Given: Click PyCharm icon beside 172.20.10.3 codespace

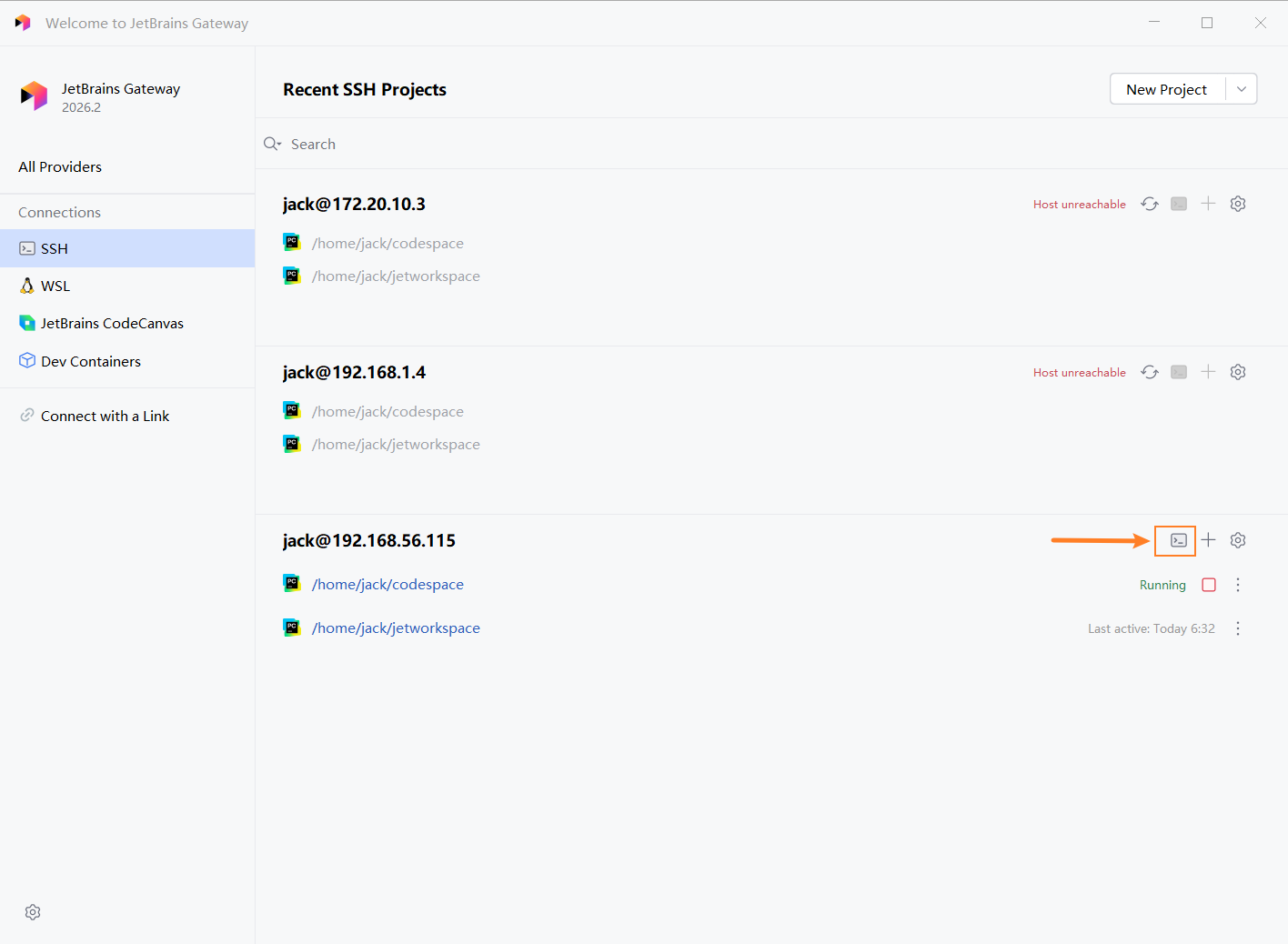Looking at the screenshot, I should pyautogui.click(x=292, y=242).
